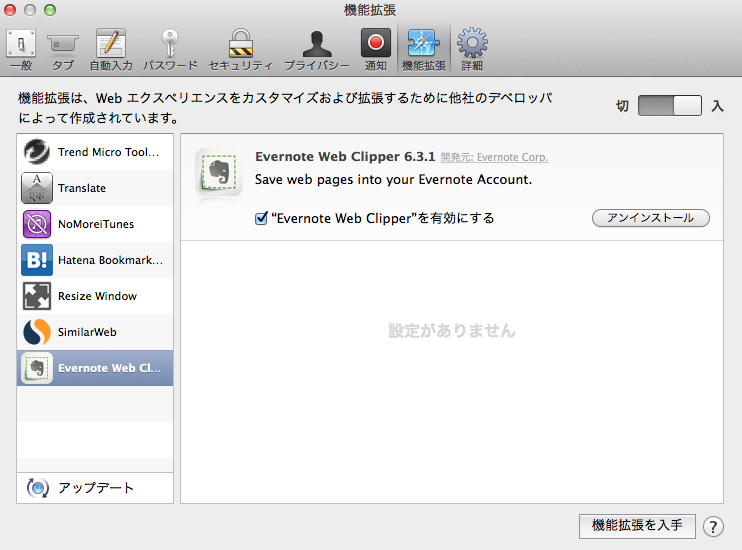Open the タブ (Tabs) preferences pane
This screenshot has width=742, height=550.
pyautogui.click(x=63, y=48)
